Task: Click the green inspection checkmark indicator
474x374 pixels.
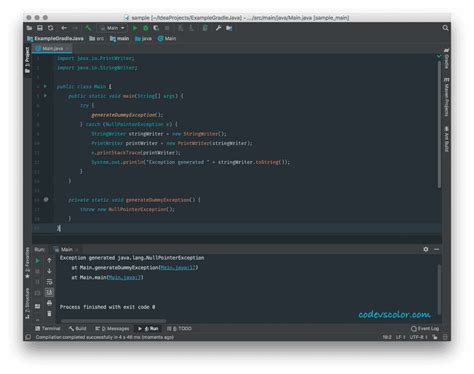Action: click(x=439, y=56)
